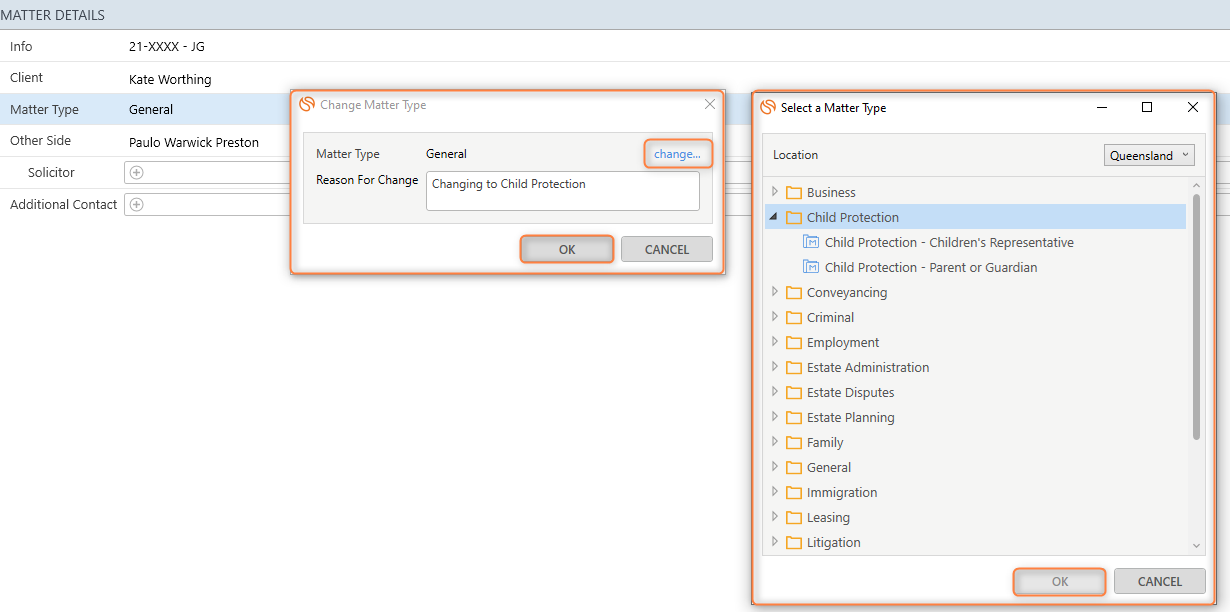Expand the Estate Planning folder arrow
Viewport: 1230px width, 612px height.
[774, 417]
